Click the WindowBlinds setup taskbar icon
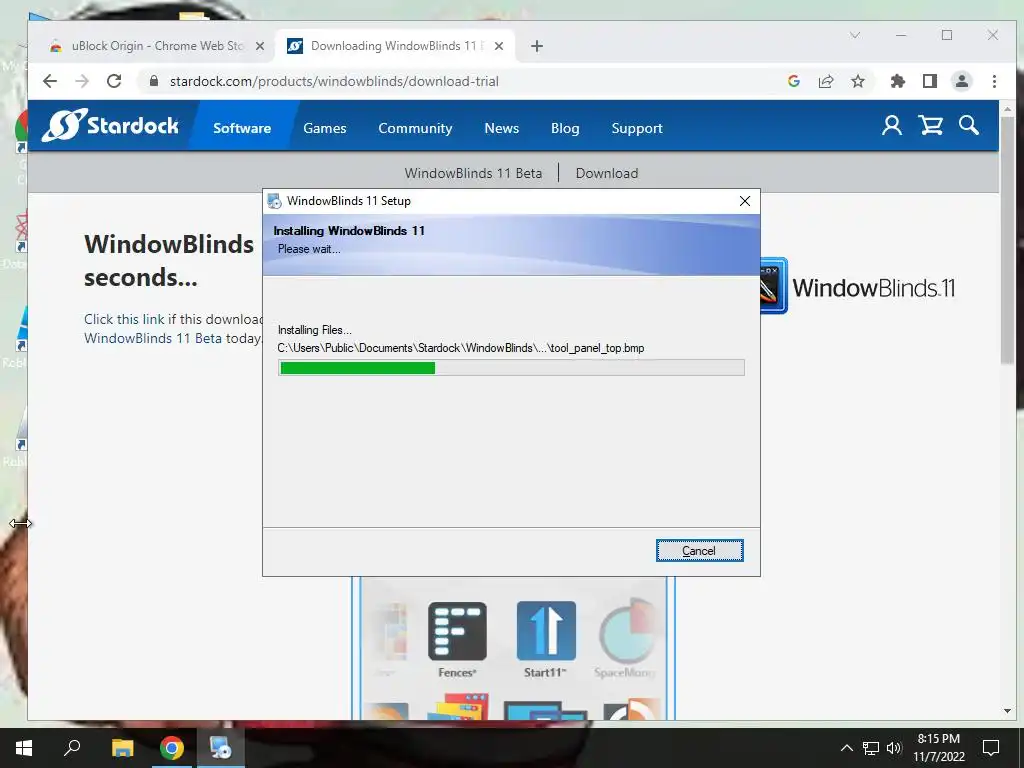 pos(221,748)
